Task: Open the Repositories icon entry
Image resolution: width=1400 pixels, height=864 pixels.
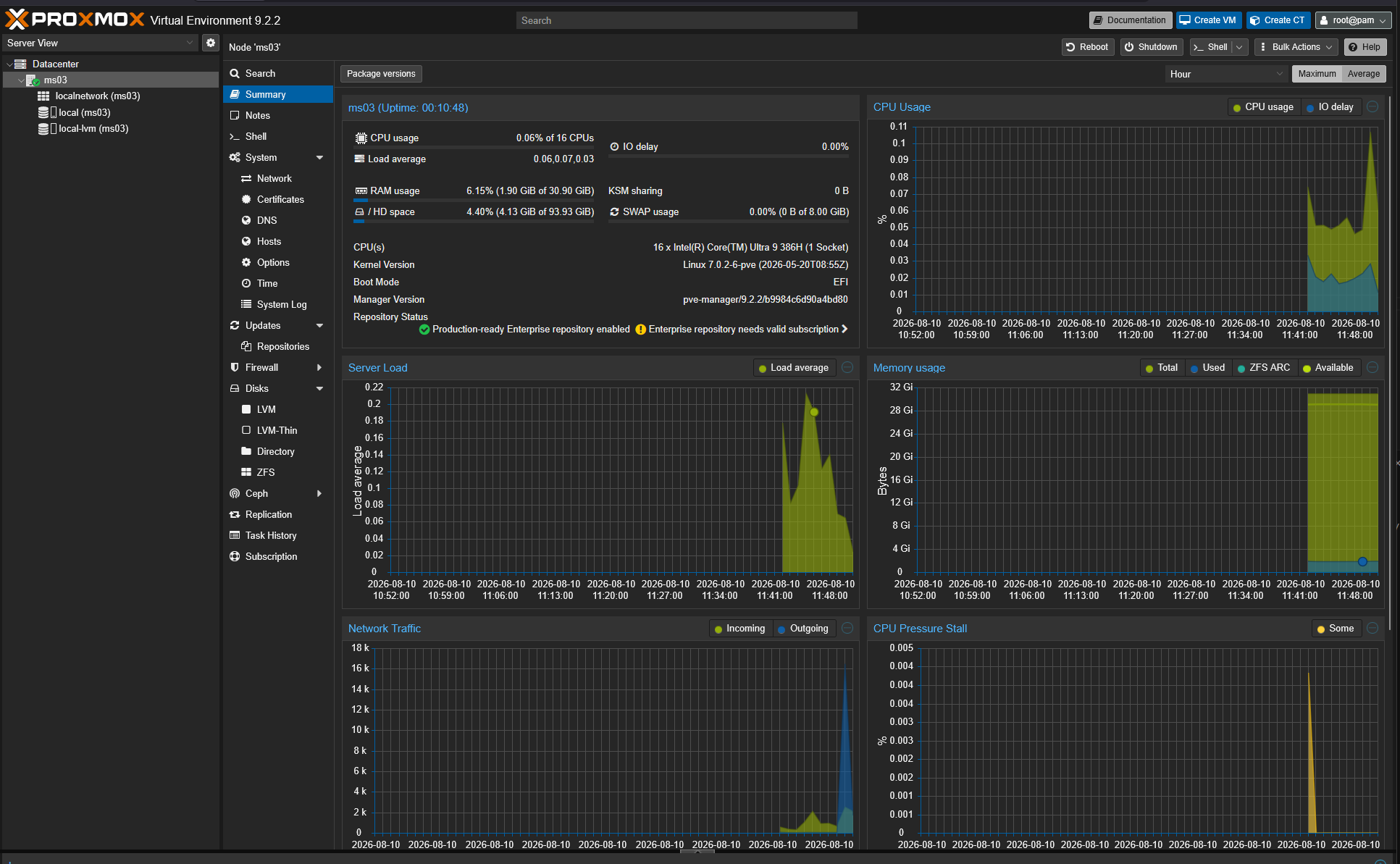Action: [x=246, y=346]
